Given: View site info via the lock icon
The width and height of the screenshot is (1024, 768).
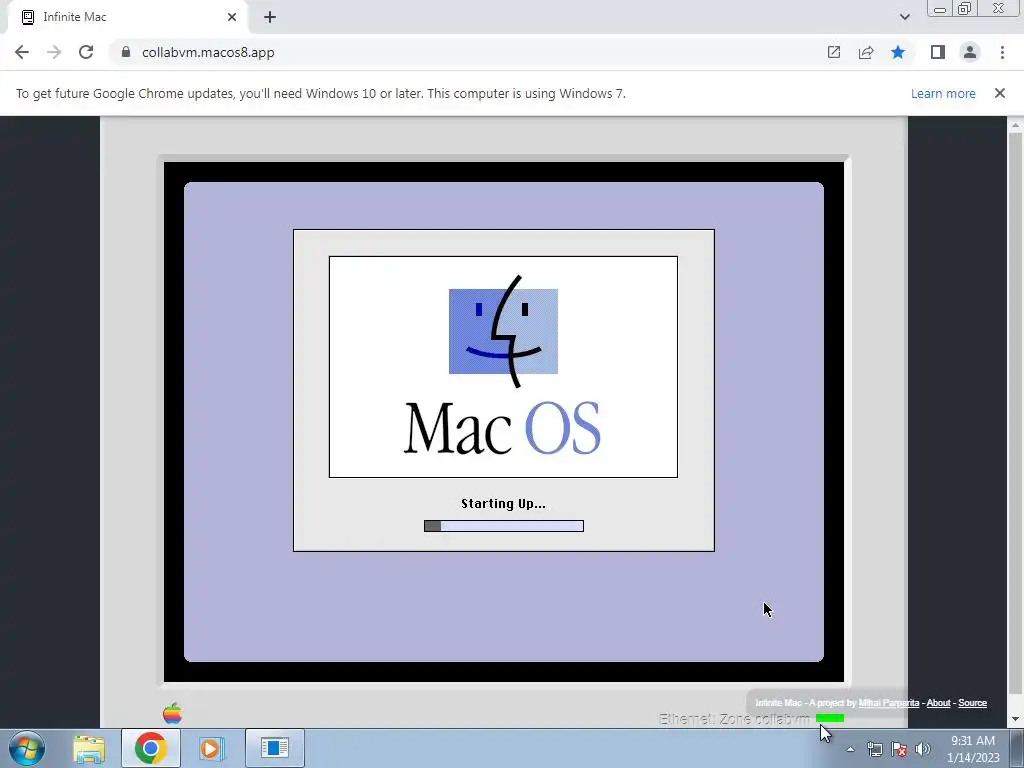Looking at the screenshot, I should pyautogui.click(x=126, y=52).
